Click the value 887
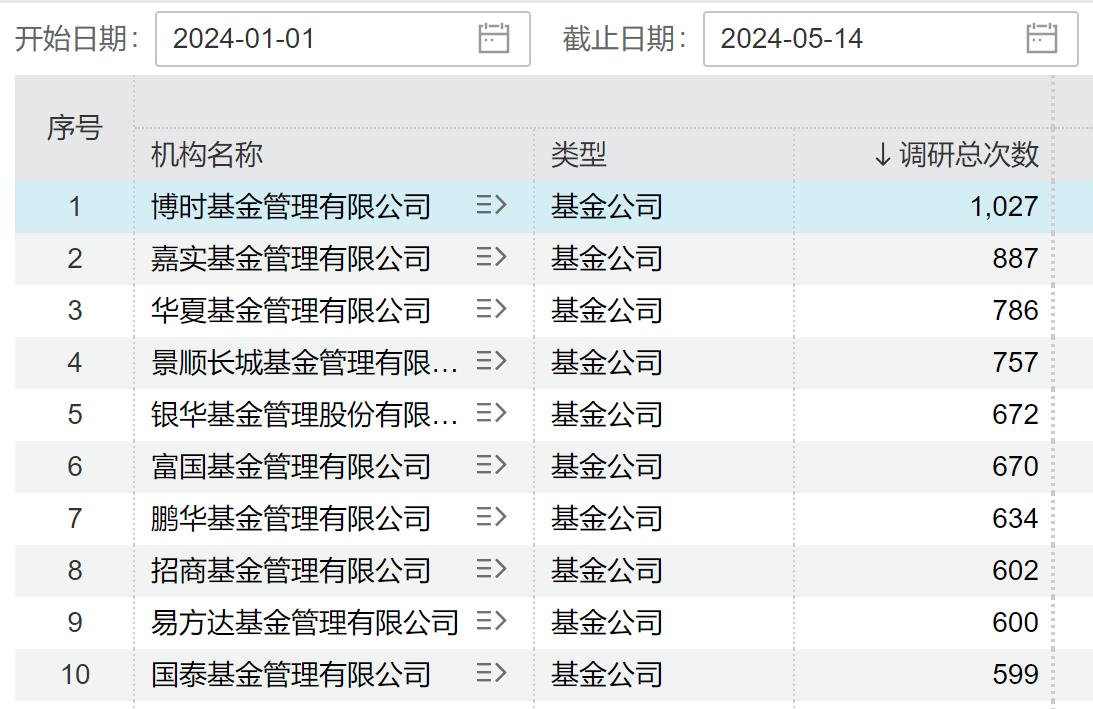Image resolution: width=1093 pixels, height=709 pixels. pos(1016,259)
